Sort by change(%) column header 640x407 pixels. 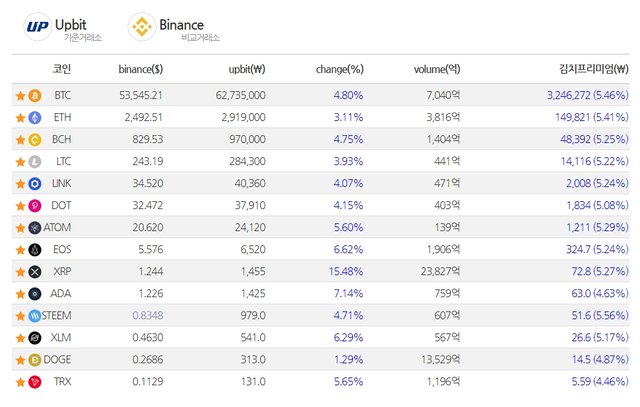pyautogui.click(x=340, y=69)
